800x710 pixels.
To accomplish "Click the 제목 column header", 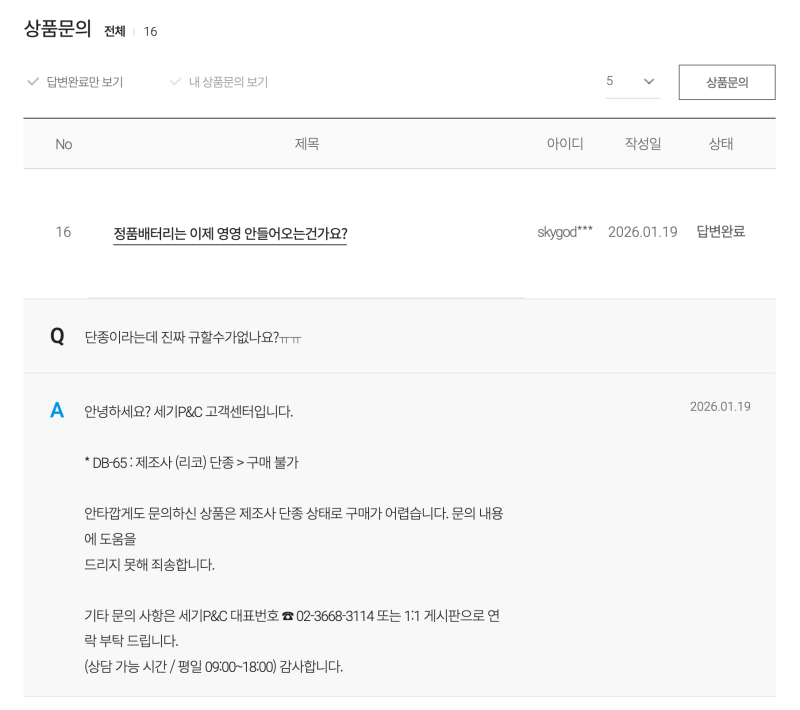I will [x=307, y=144].
